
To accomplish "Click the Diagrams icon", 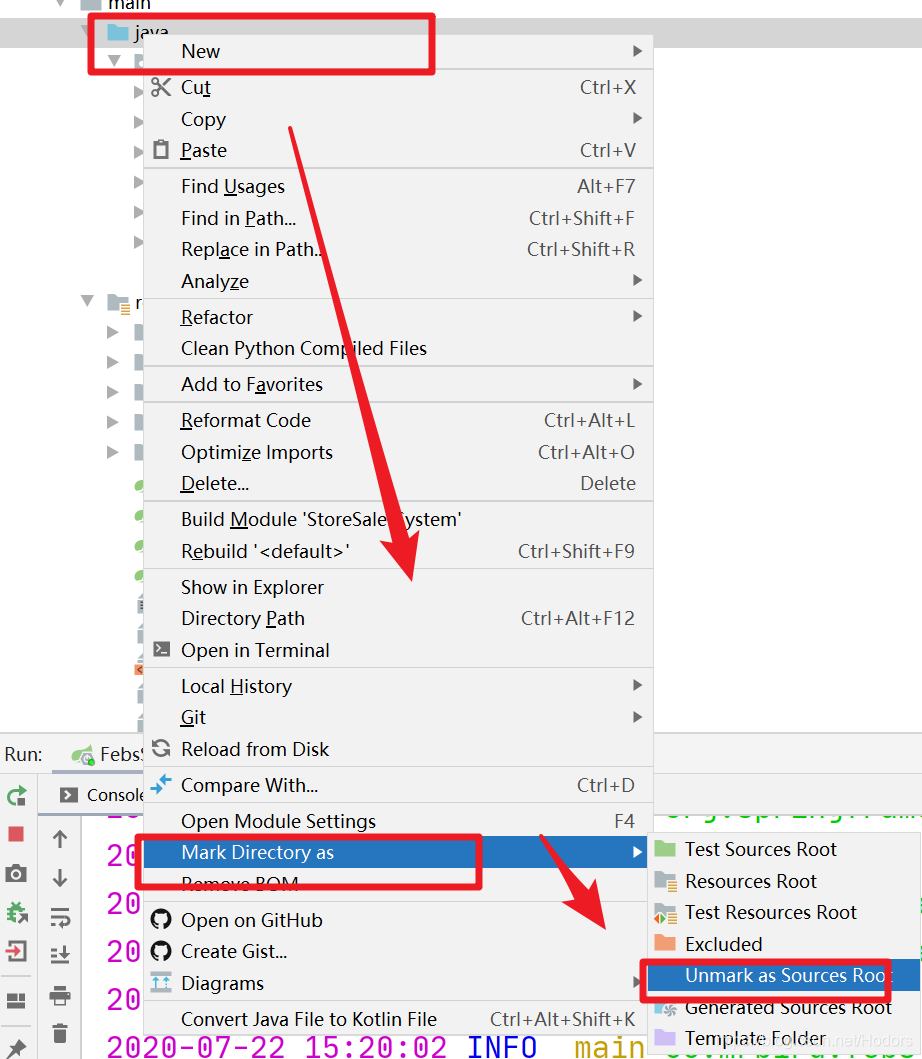I will (x=161, y=982).
